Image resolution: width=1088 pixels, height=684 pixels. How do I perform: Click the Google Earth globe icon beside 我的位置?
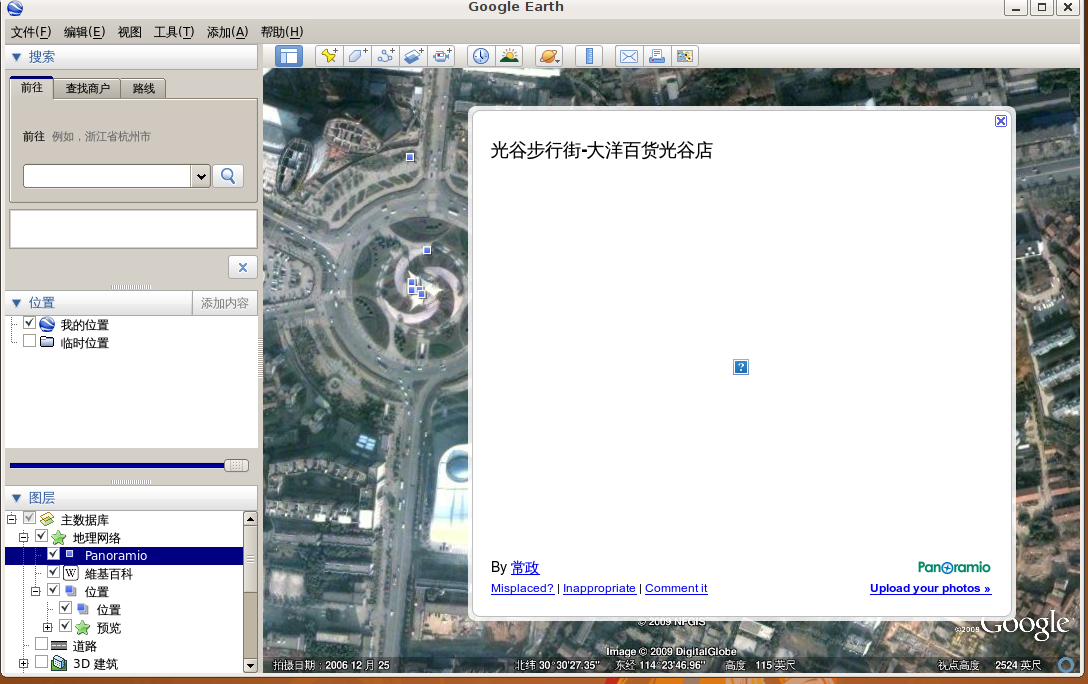(47, 324)
